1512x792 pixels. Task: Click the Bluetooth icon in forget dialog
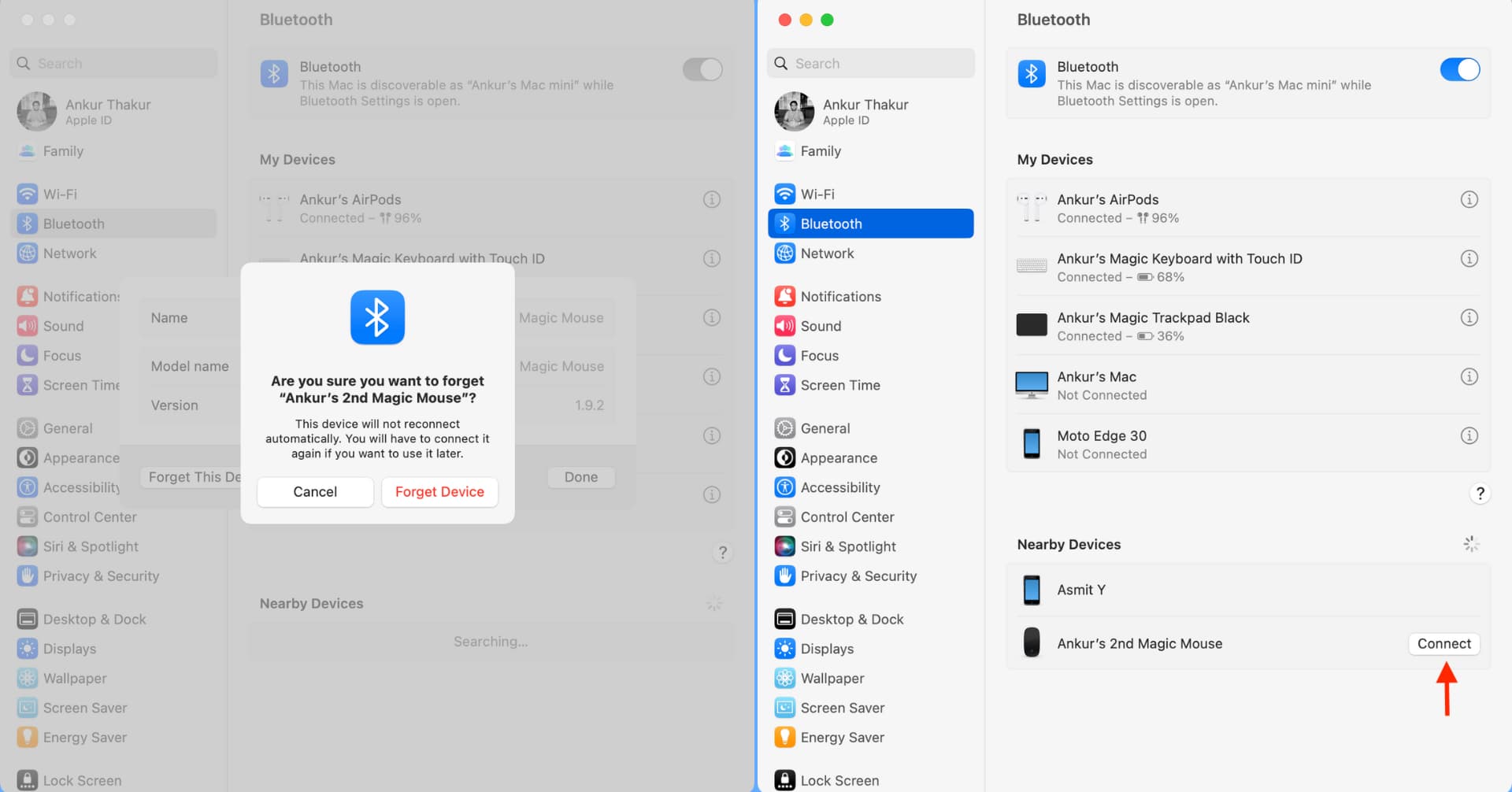[x=377, y=317]
